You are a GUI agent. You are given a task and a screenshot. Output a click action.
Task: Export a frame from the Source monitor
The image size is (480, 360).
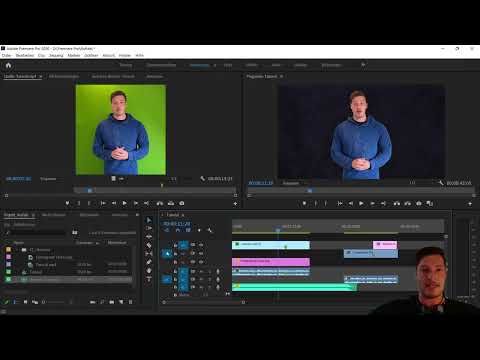point(182,203)
